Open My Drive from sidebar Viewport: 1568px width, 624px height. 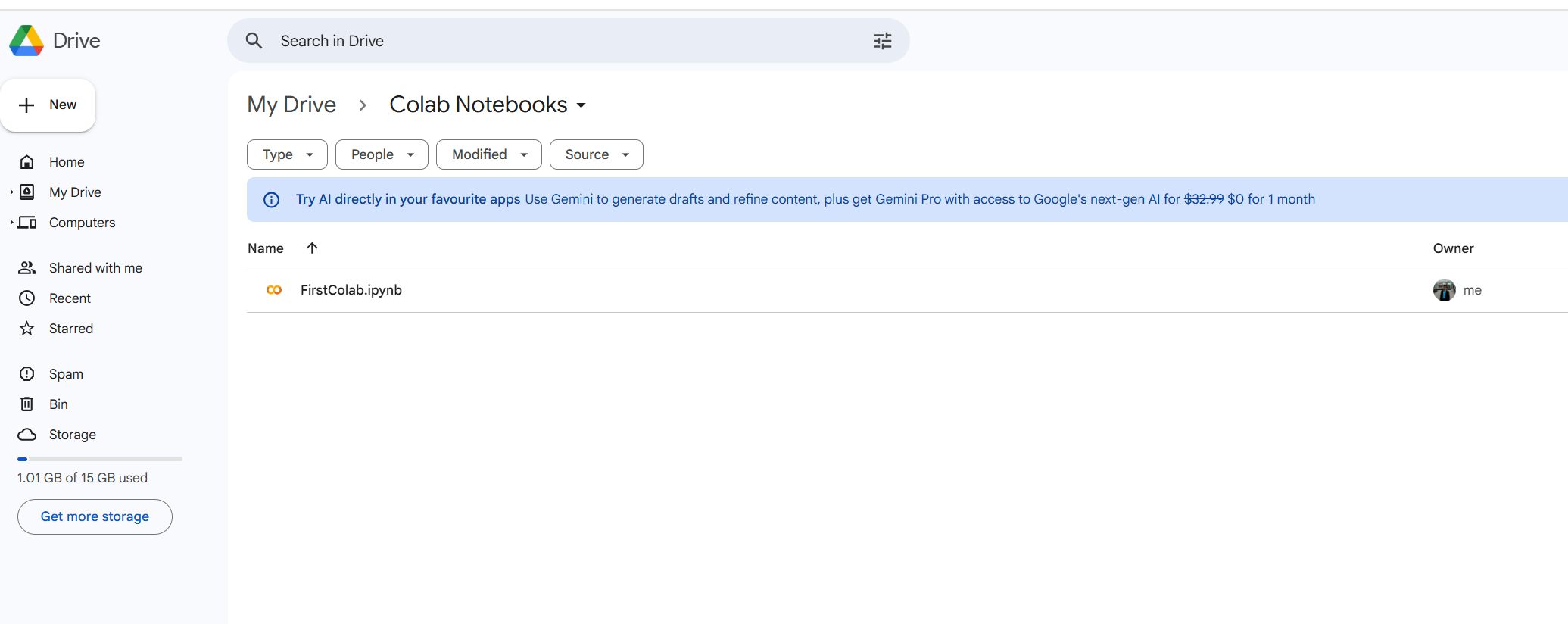(x=75, y=192)
